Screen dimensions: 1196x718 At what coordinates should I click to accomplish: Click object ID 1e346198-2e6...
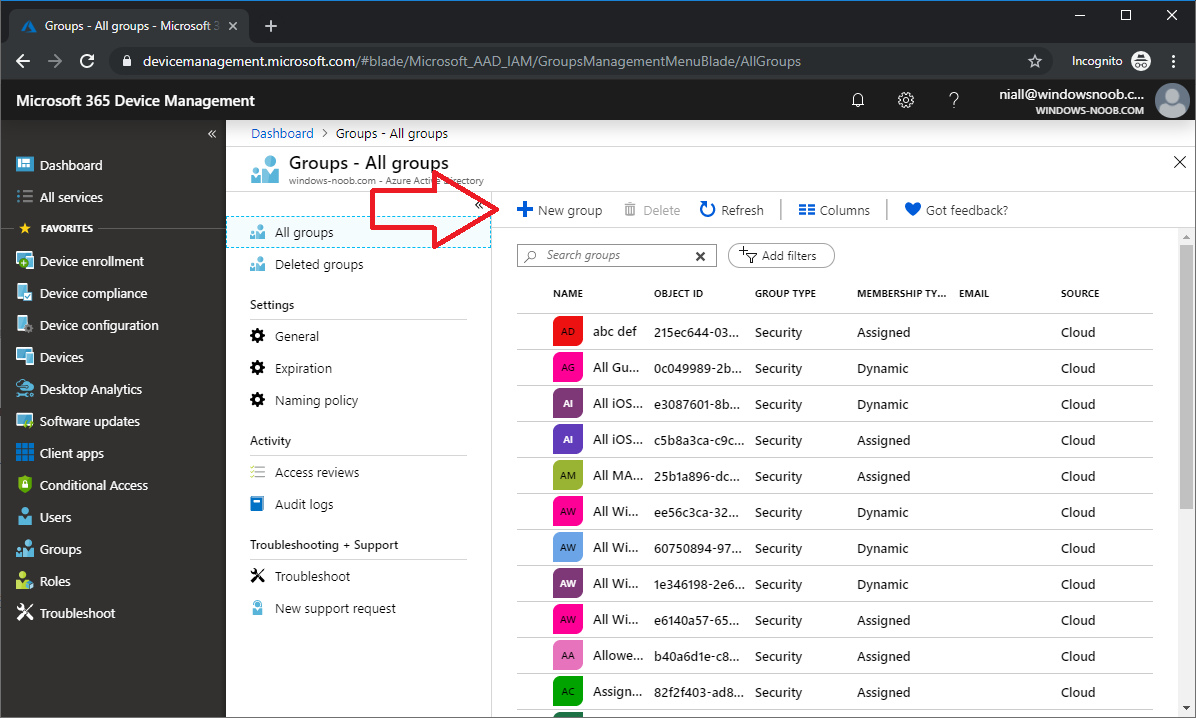pyautogui.click(x=699, y=584)
